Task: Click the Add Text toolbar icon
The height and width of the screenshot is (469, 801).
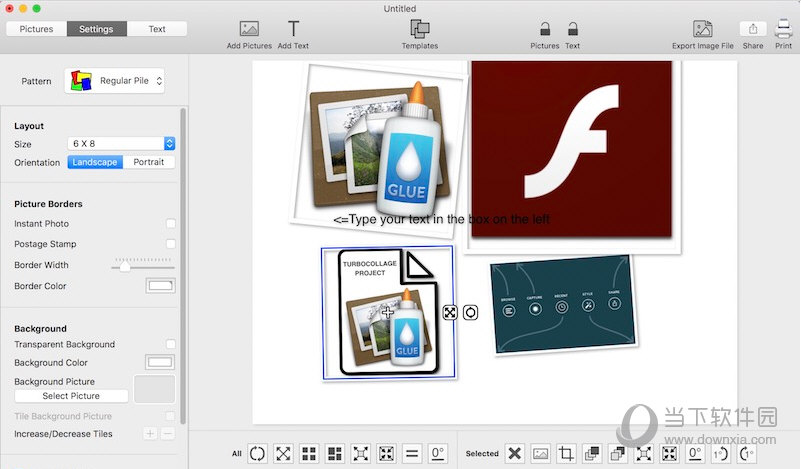Action: (x=293, y=29)
